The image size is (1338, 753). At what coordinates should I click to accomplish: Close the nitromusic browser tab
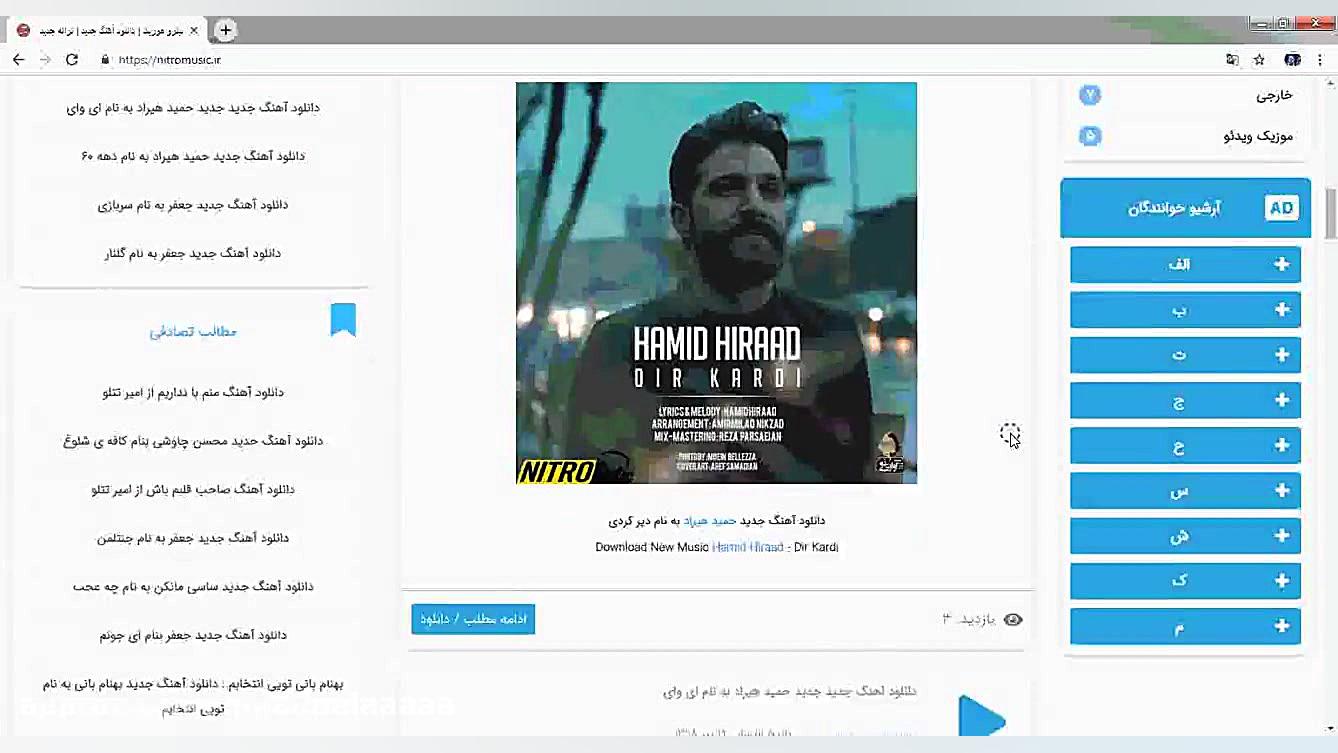[194, 30]
